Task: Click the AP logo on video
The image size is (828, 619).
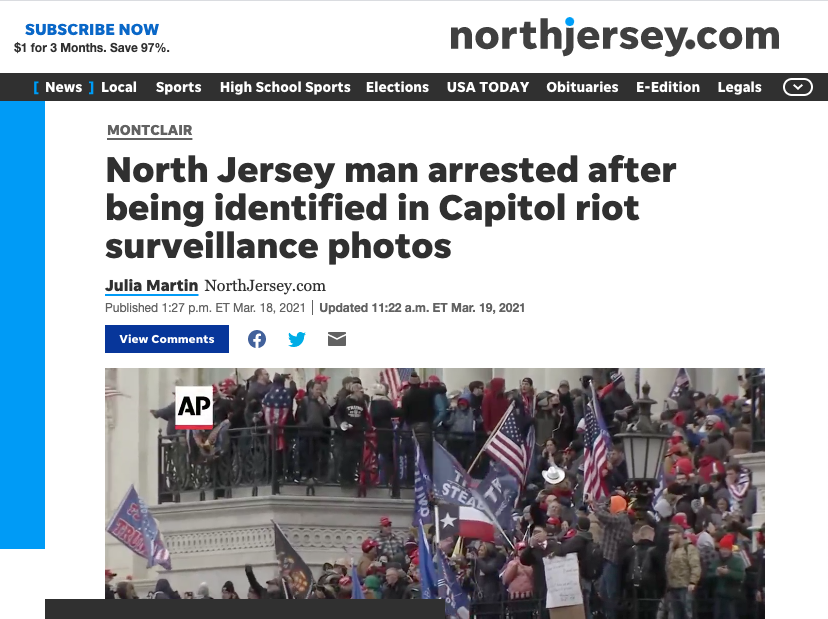Action: (x=194, y=407)
